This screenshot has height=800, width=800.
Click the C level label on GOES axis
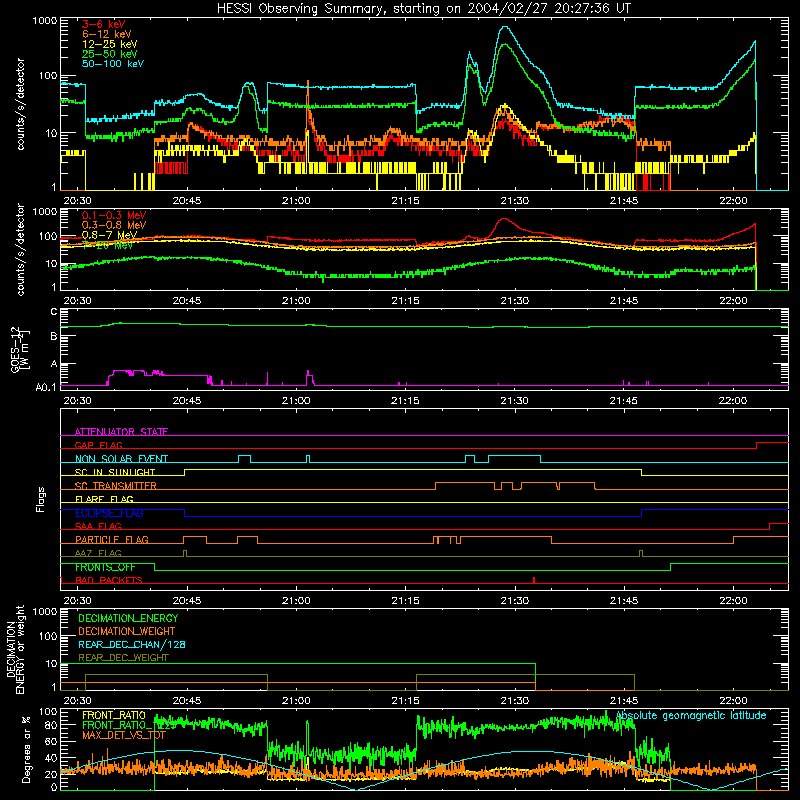(x=54, y=312)
